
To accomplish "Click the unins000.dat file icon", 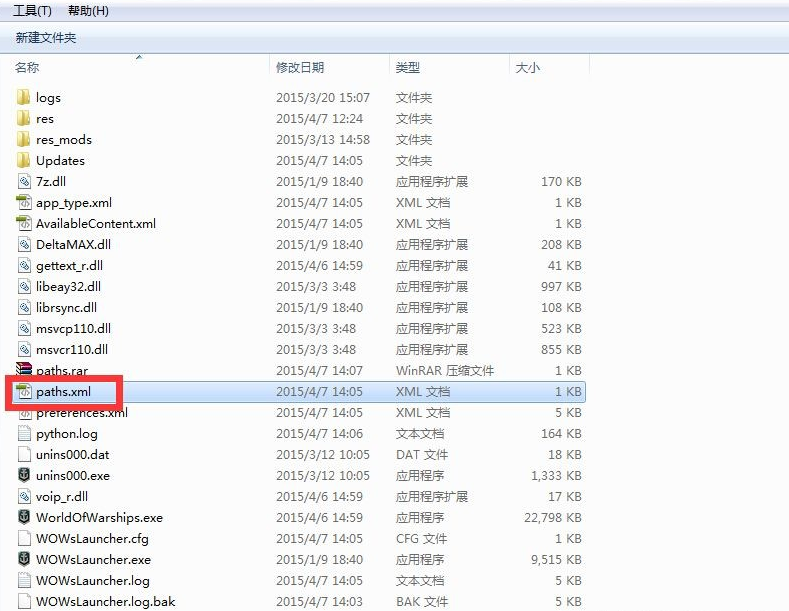I will point(24,454).
